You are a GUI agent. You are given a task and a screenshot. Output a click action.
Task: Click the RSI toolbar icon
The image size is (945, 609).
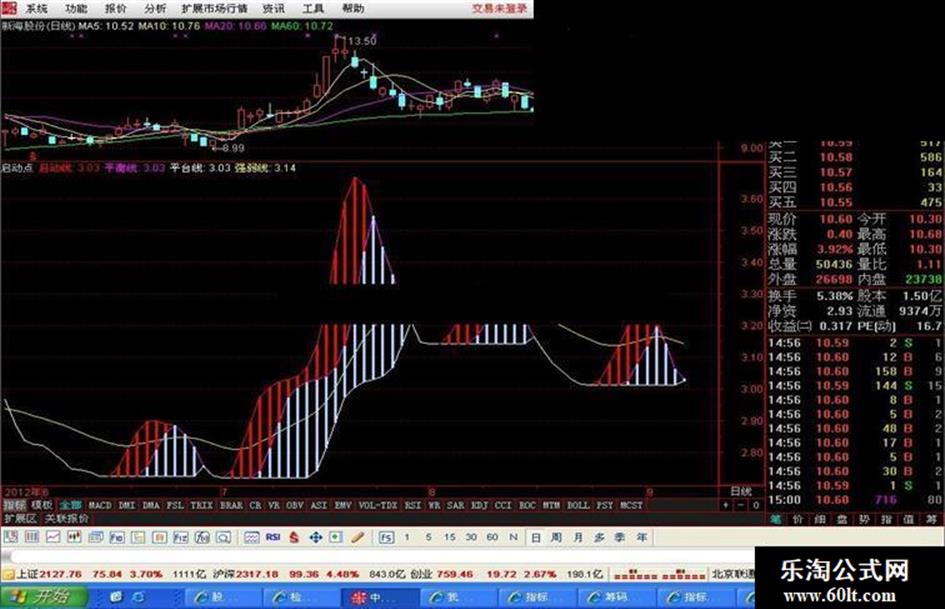273,537
